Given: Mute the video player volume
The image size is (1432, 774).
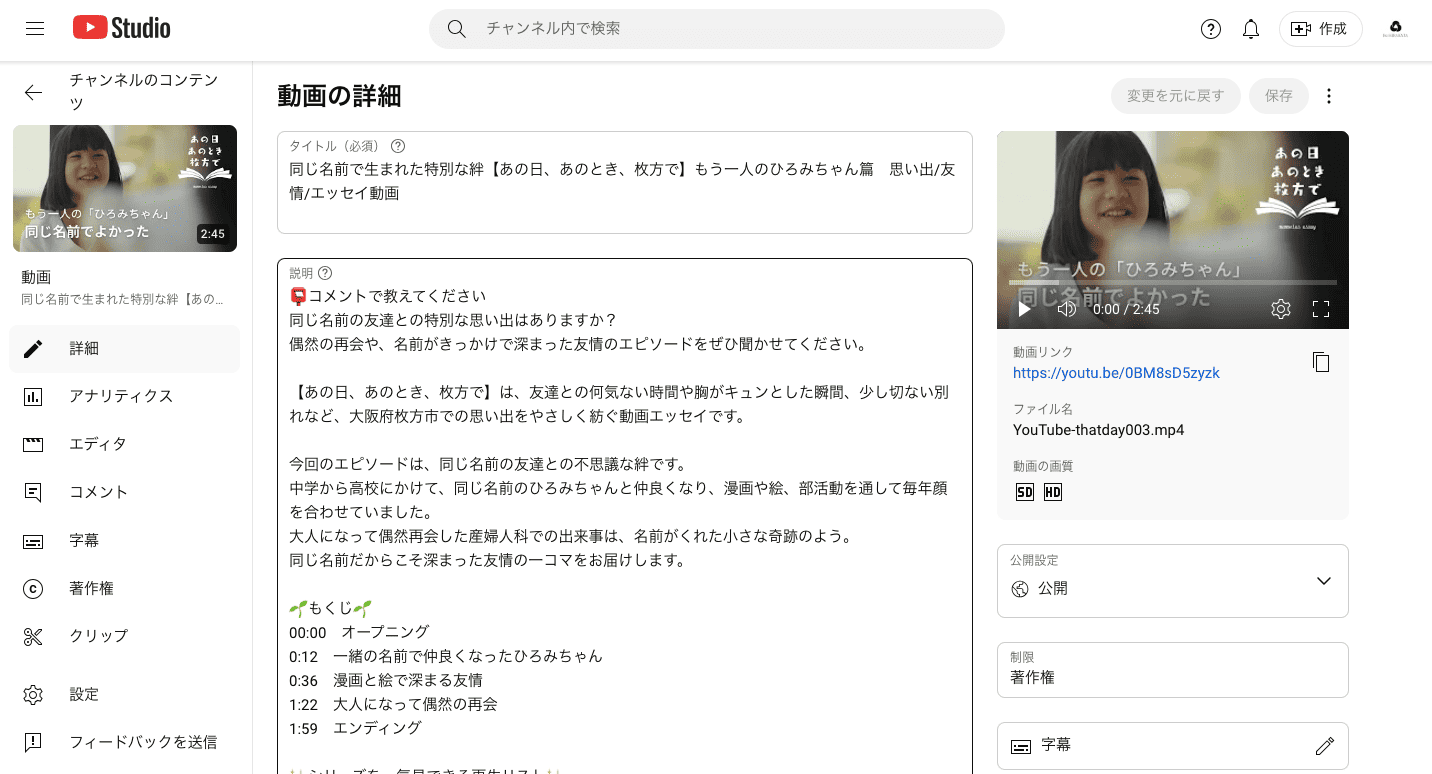Looking at the screenshot, I should click(1067, 309).
